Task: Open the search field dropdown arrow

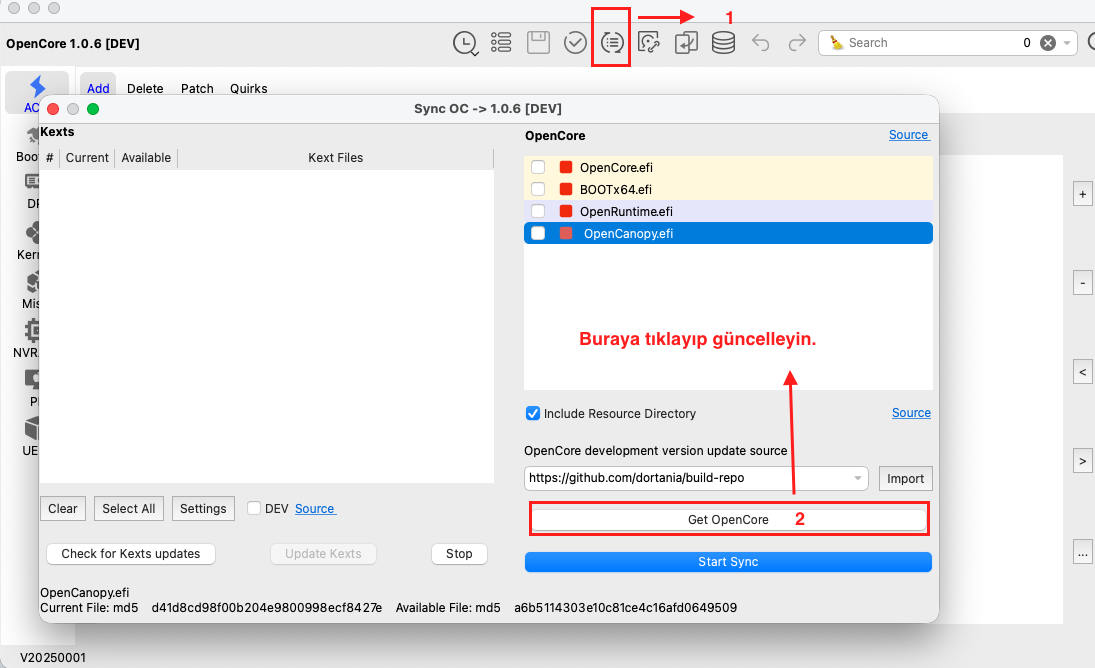Action: point(1068,43)
